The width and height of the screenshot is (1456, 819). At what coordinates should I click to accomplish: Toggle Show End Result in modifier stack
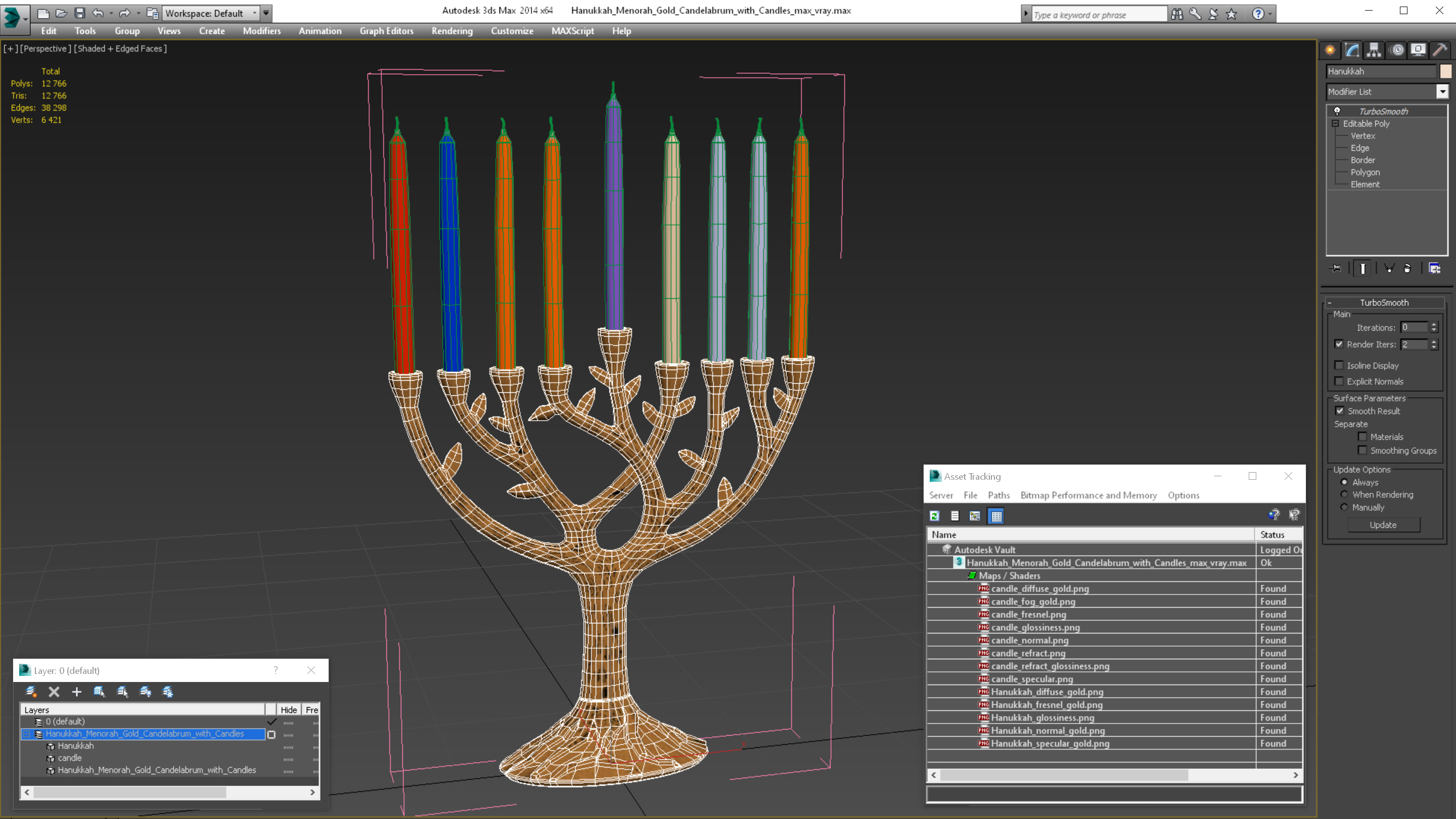tap(1363, 268)
